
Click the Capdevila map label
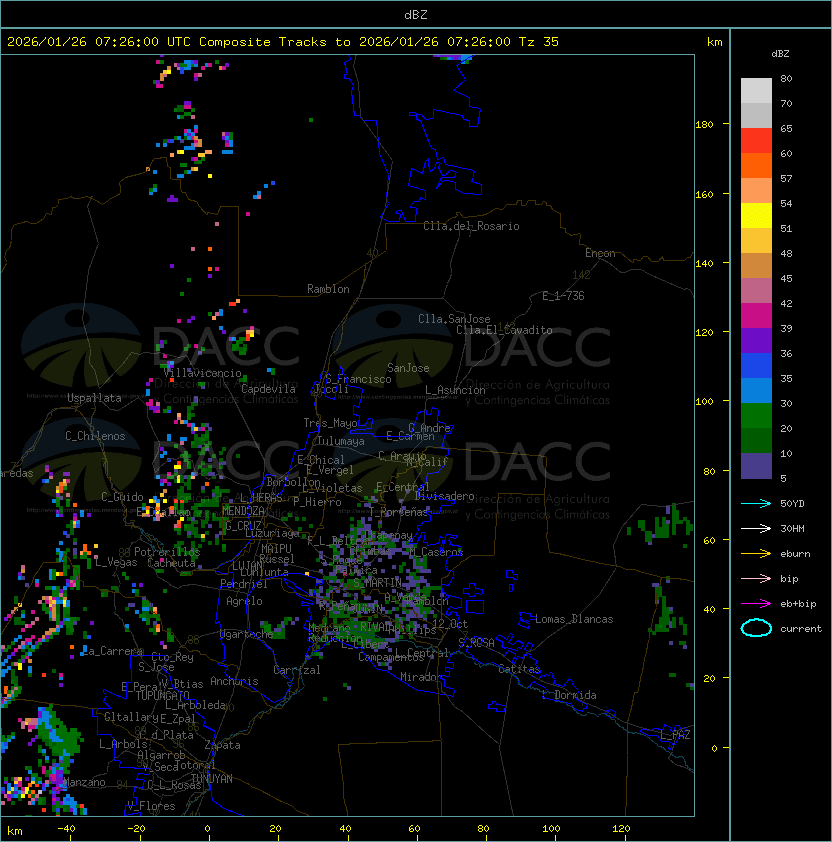pos(268,389)
